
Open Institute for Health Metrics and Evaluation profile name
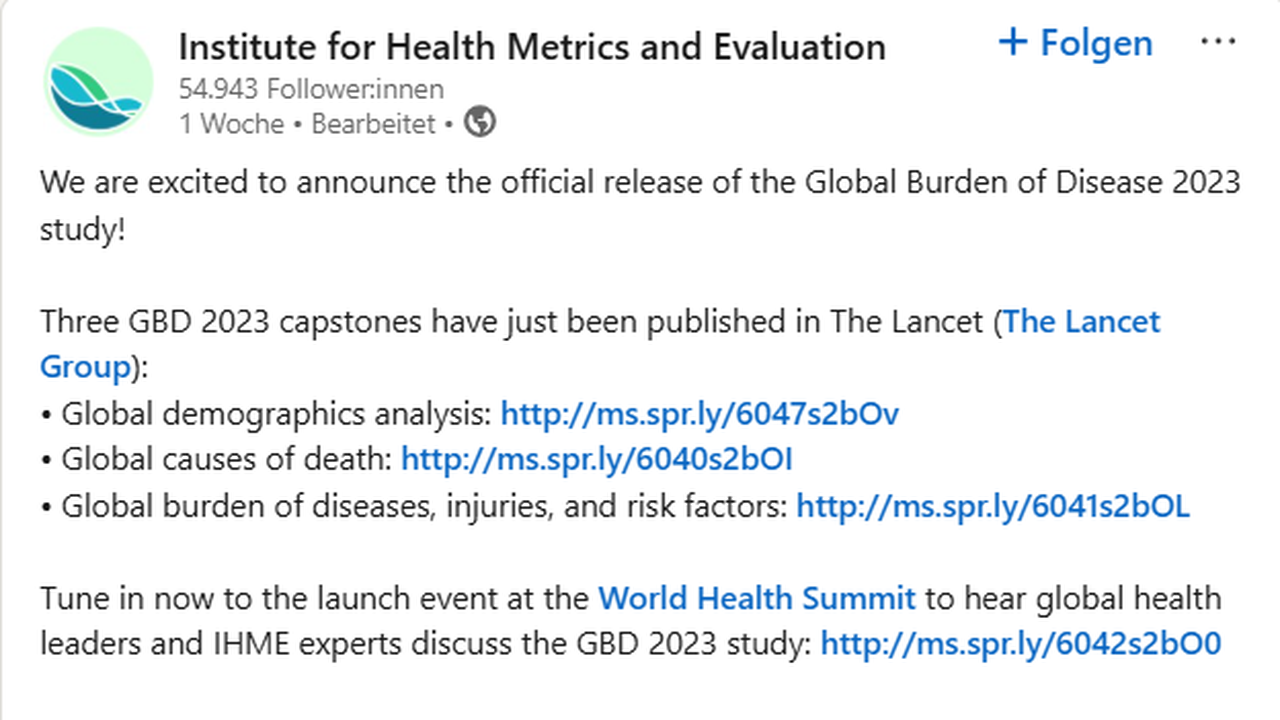531,46
